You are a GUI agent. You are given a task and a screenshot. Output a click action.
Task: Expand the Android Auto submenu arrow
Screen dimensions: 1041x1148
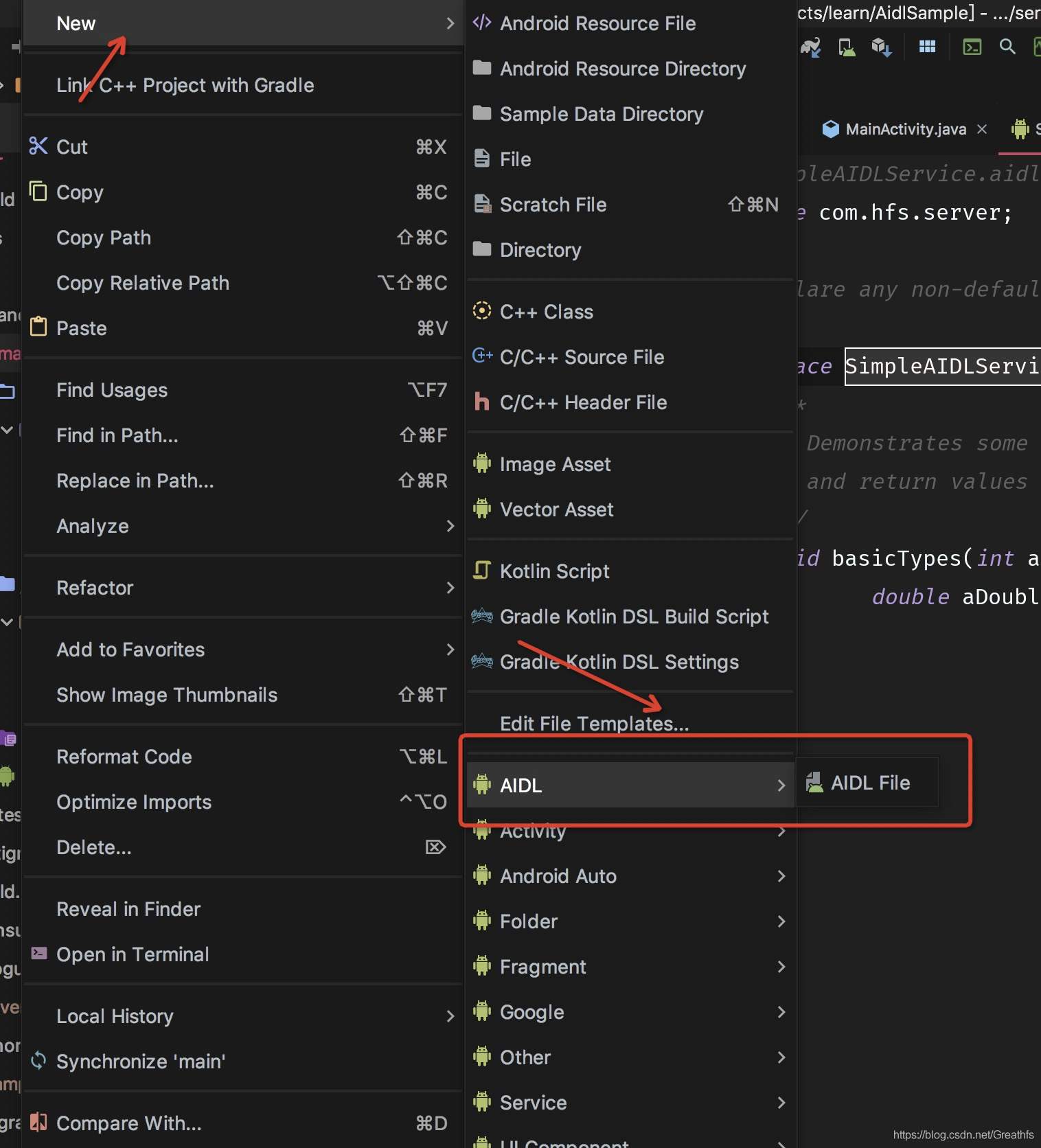(x=781, y=876)
